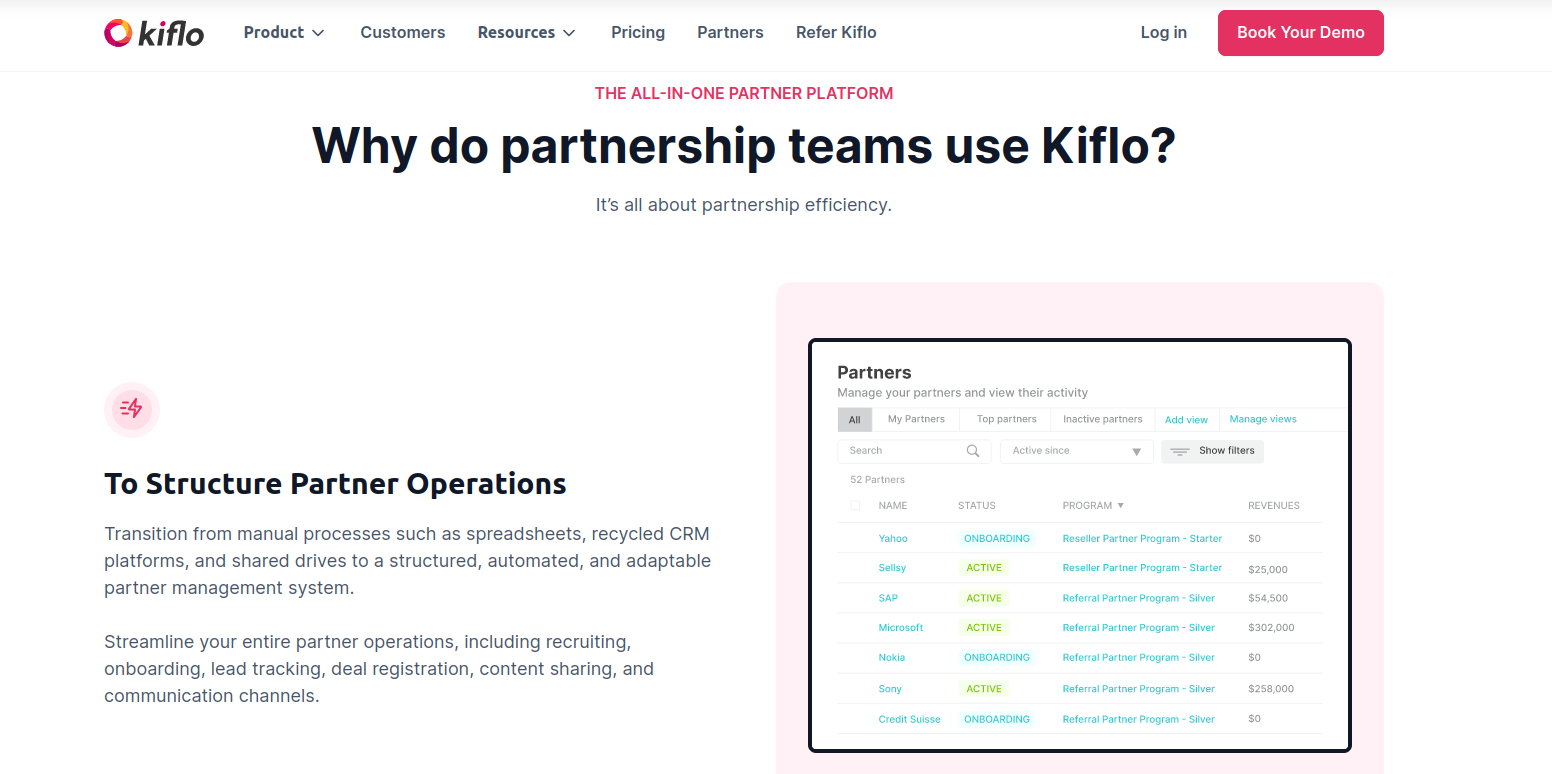Click the lightning bolt feature icon
Screen dimensions: 1552x774
[x=132, y=409]
